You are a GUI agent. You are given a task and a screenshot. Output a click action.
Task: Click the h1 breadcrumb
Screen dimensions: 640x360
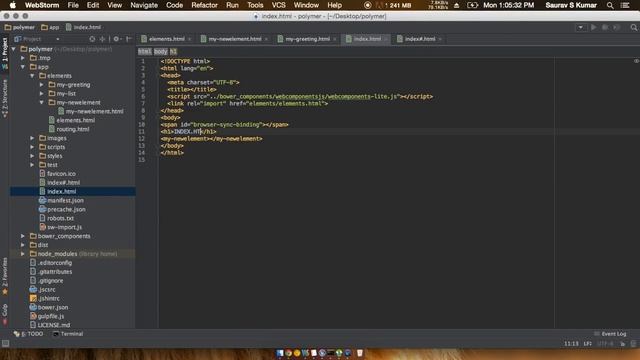(173, 51)
